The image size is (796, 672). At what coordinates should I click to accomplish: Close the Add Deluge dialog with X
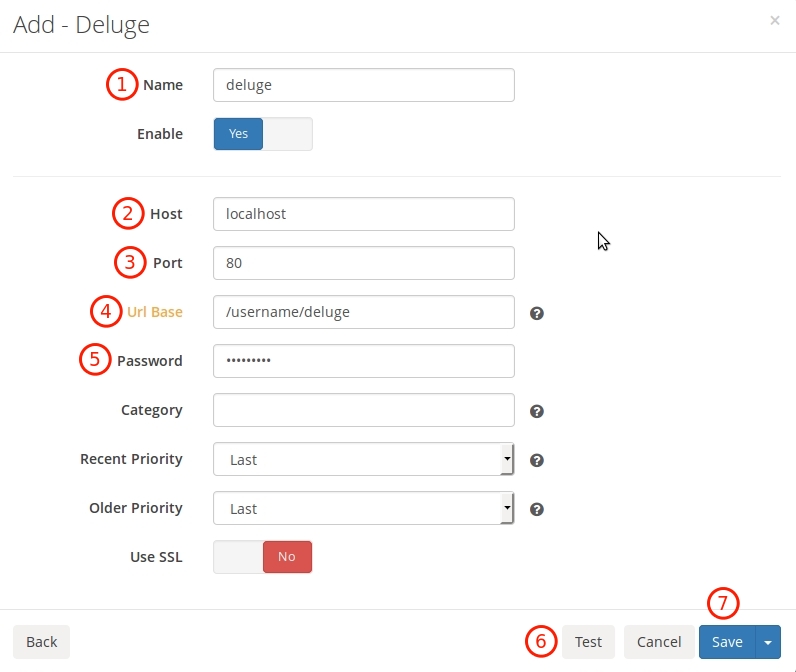click(x=775, y=20)
